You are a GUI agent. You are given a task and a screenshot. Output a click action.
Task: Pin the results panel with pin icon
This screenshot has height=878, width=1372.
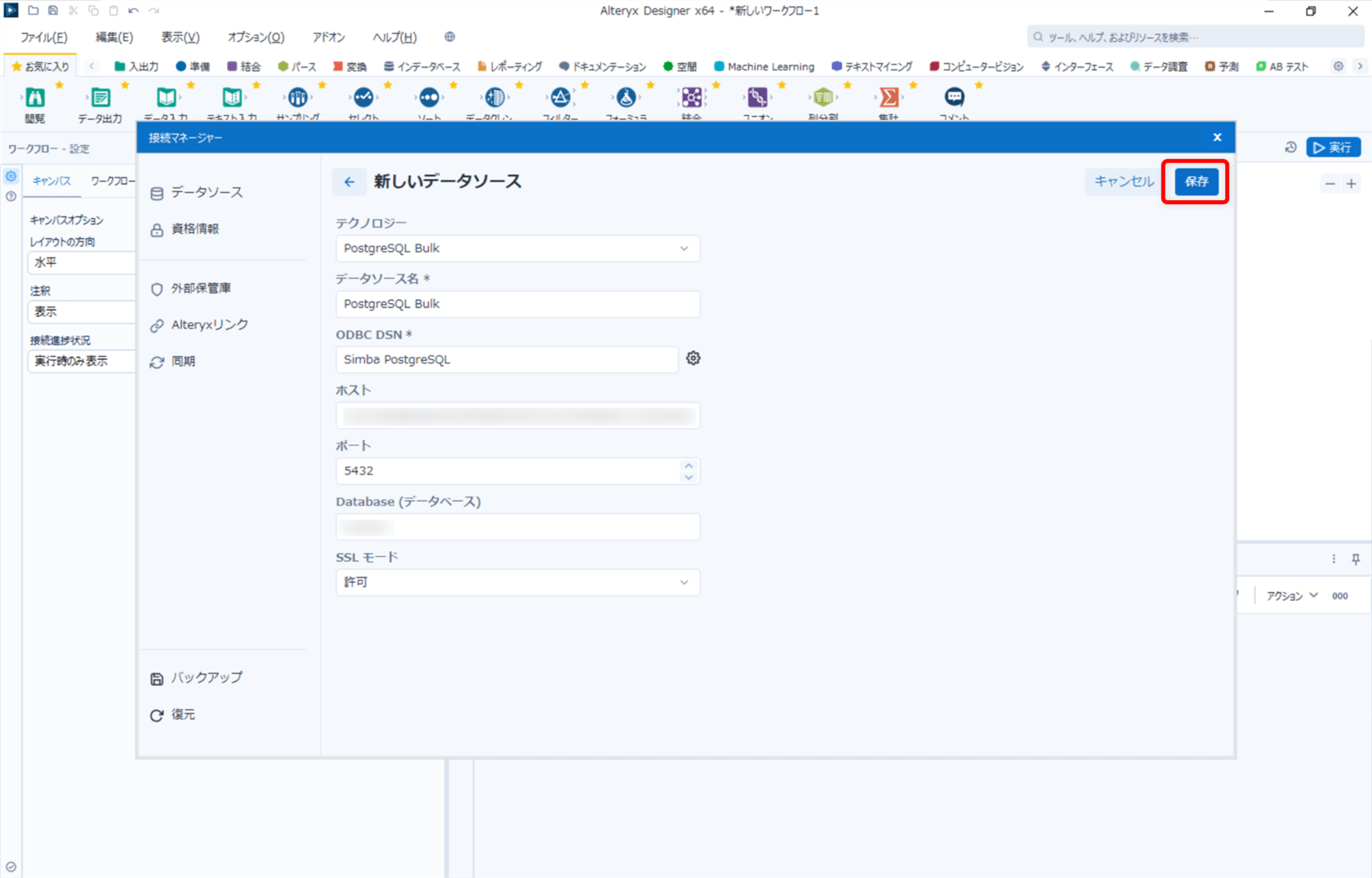tap(1356, 559)
